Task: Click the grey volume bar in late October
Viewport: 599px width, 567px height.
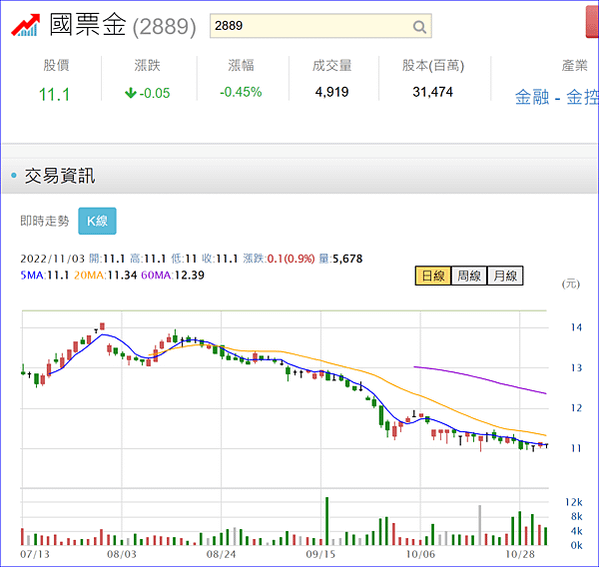Action: [x=480, y=525]
